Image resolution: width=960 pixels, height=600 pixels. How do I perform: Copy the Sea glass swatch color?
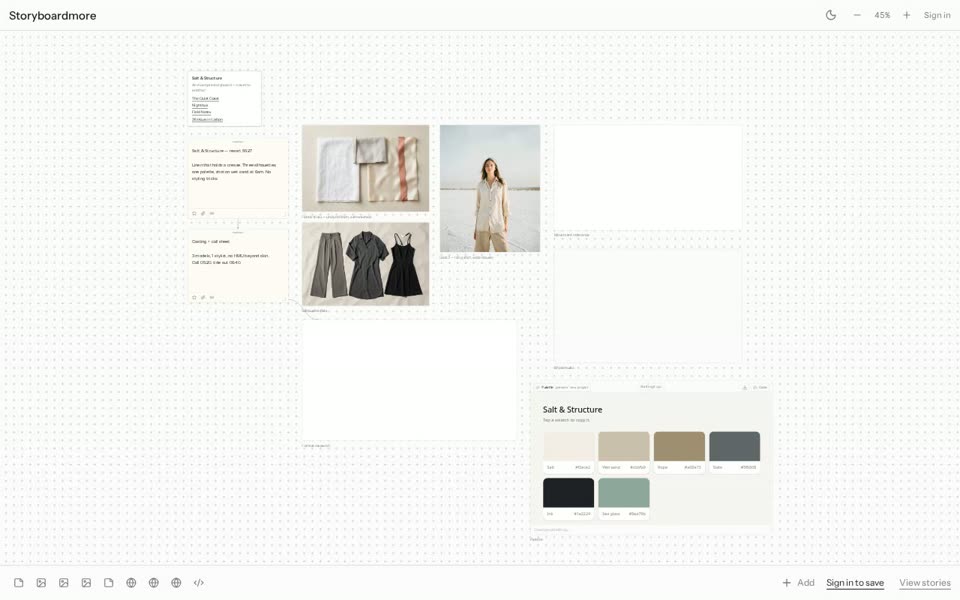click(x=624, y=498)
